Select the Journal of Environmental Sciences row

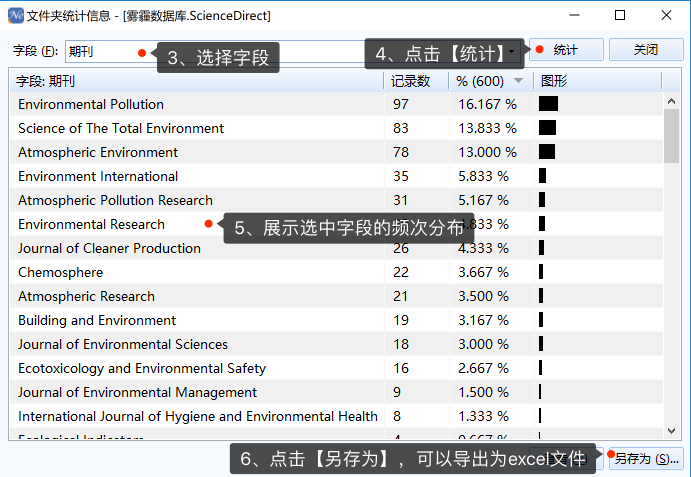pos(337,344)
